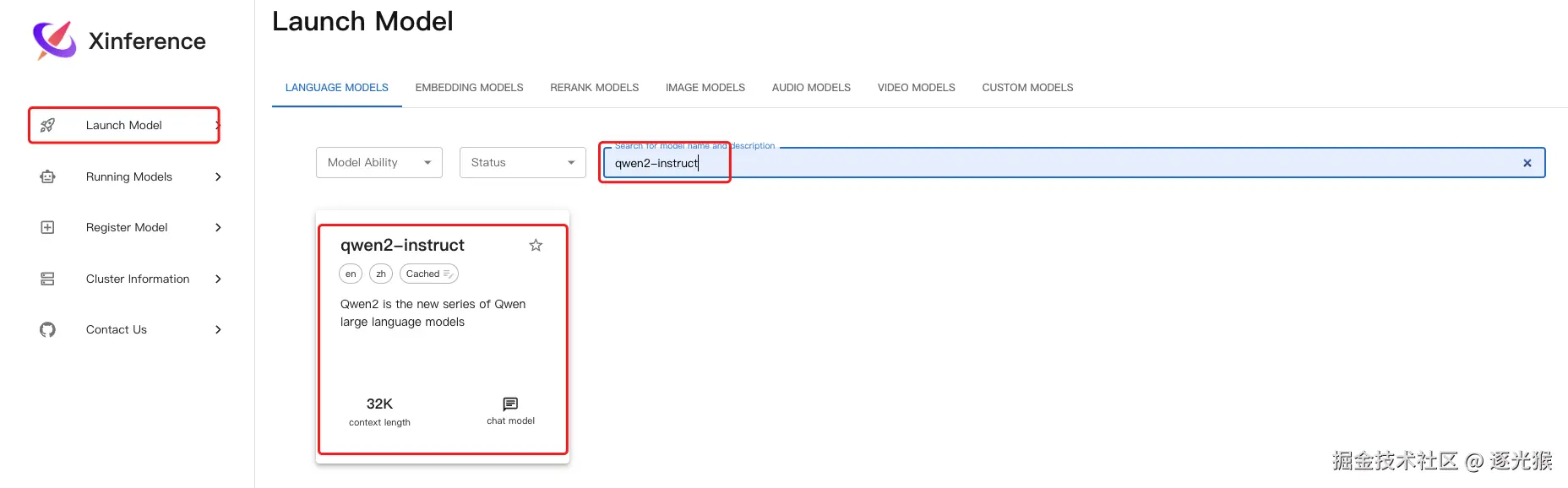Select Launch Model in the sidebar
1568x488 pixels.
[124, 125]
